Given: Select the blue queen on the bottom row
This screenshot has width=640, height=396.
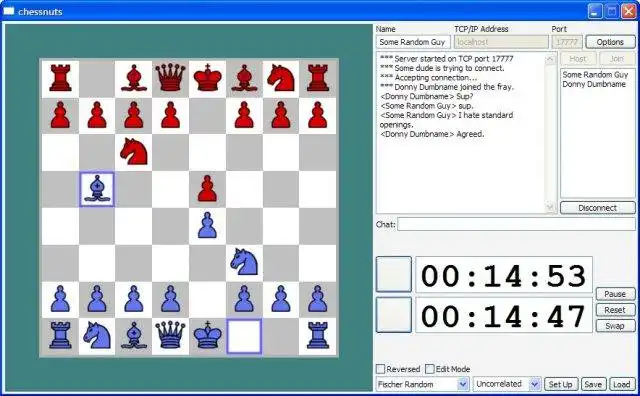Looking at the screenshot, I should (170, 335).
